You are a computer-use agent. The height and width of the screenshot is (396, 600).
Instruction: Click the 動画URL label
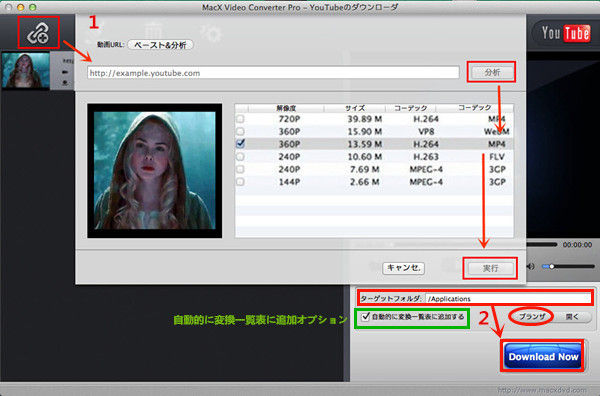110,45
